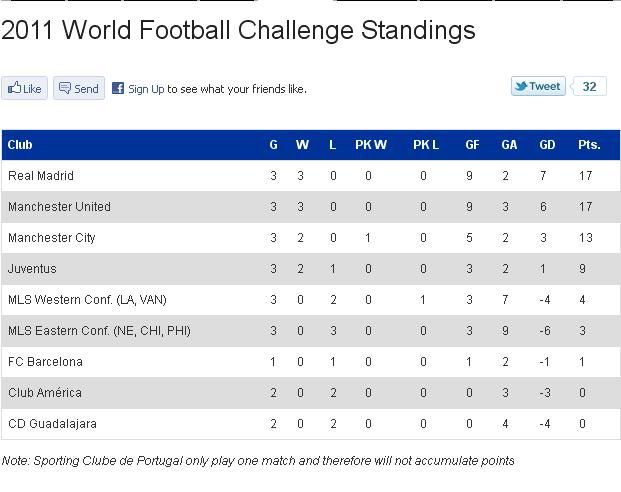Screen dimensions: 621x492
Task: Click the Facebook Sign Up link
Action: pyautogui.click(x=146, y=89)
